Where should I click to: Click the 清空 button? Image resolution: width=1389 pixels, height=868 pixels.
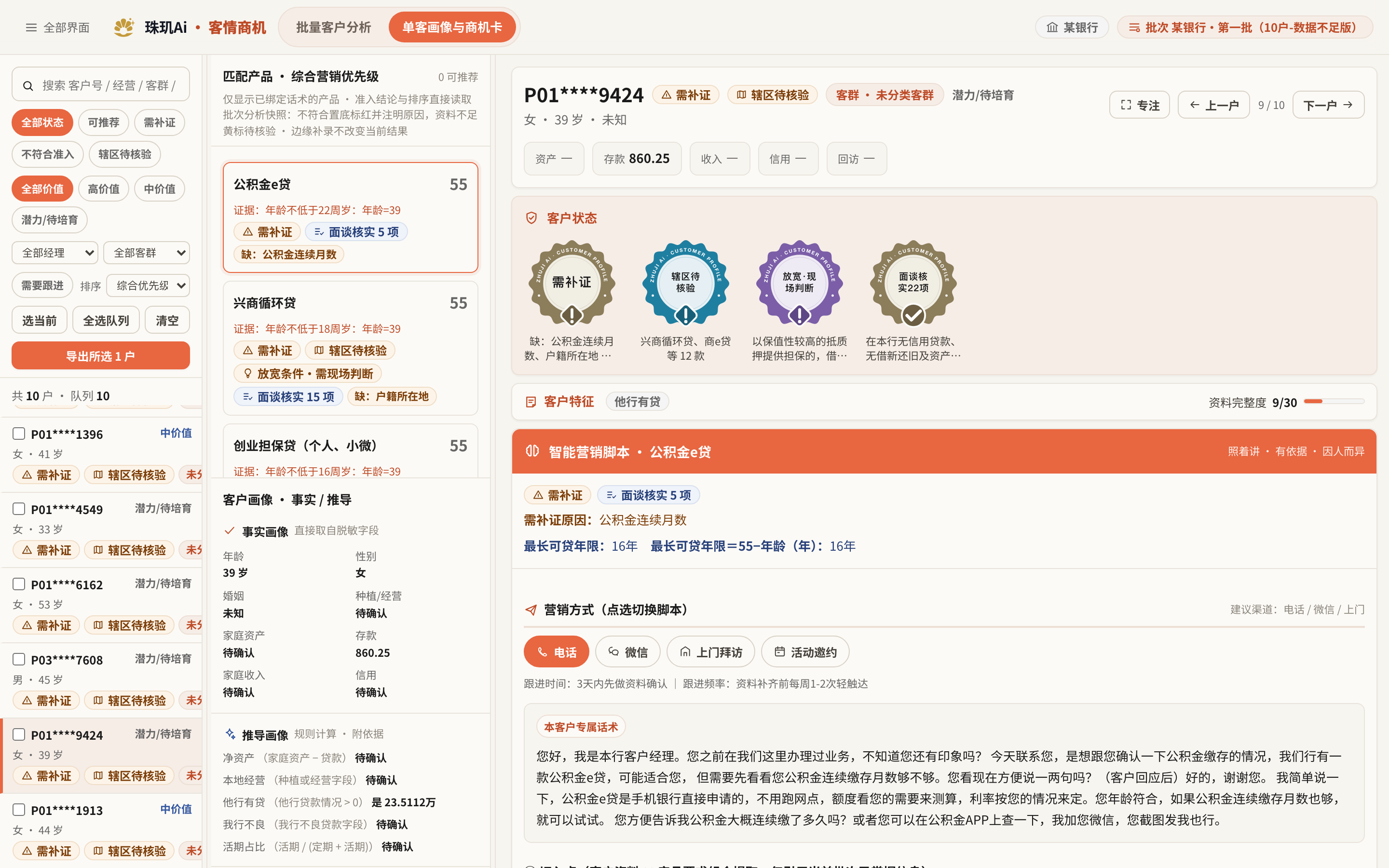point(167,320)
